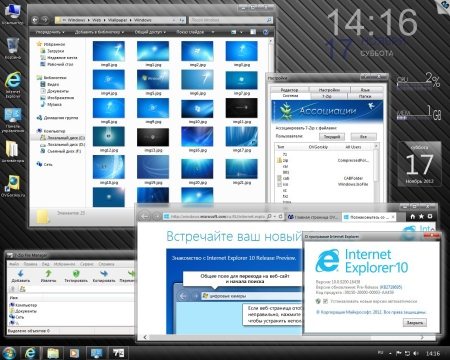Click the Current user (Текущий) button
This screenshot has height=360, width=450.
(x=332, y=137)
